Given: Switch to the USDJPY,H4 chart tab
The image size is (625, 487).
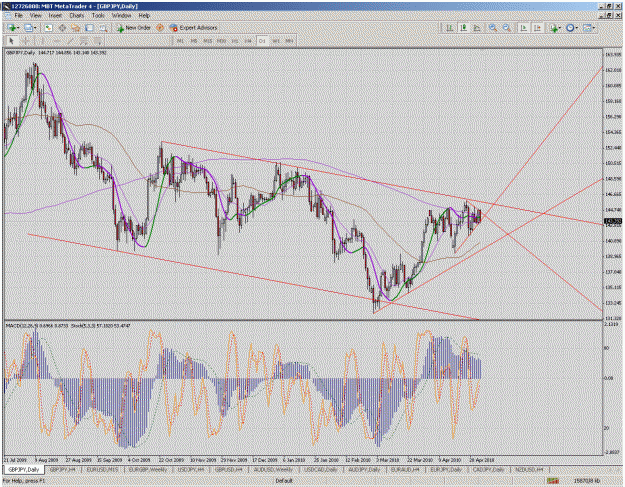Looking at the screenshot, I should [190, 469].
